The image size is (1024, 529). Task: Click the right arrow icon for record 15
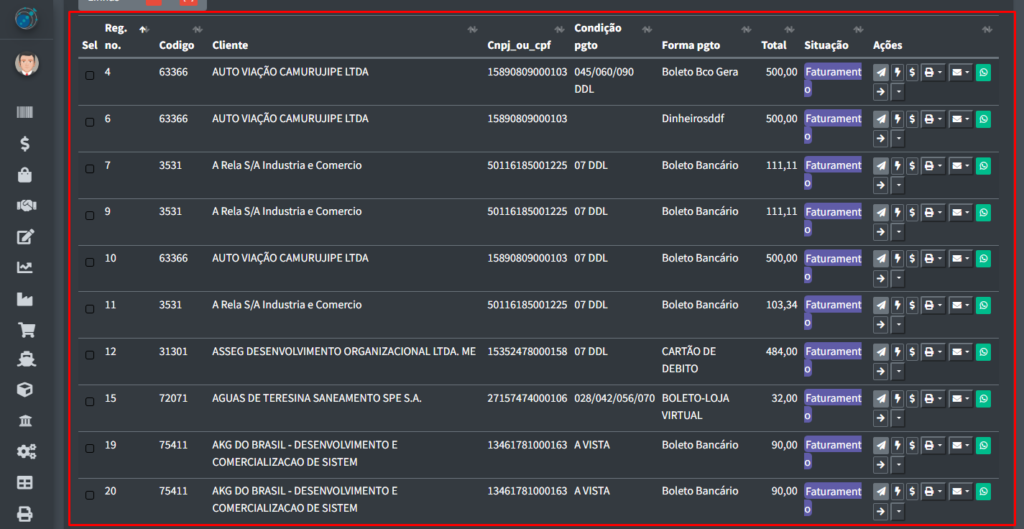(880, 417)
